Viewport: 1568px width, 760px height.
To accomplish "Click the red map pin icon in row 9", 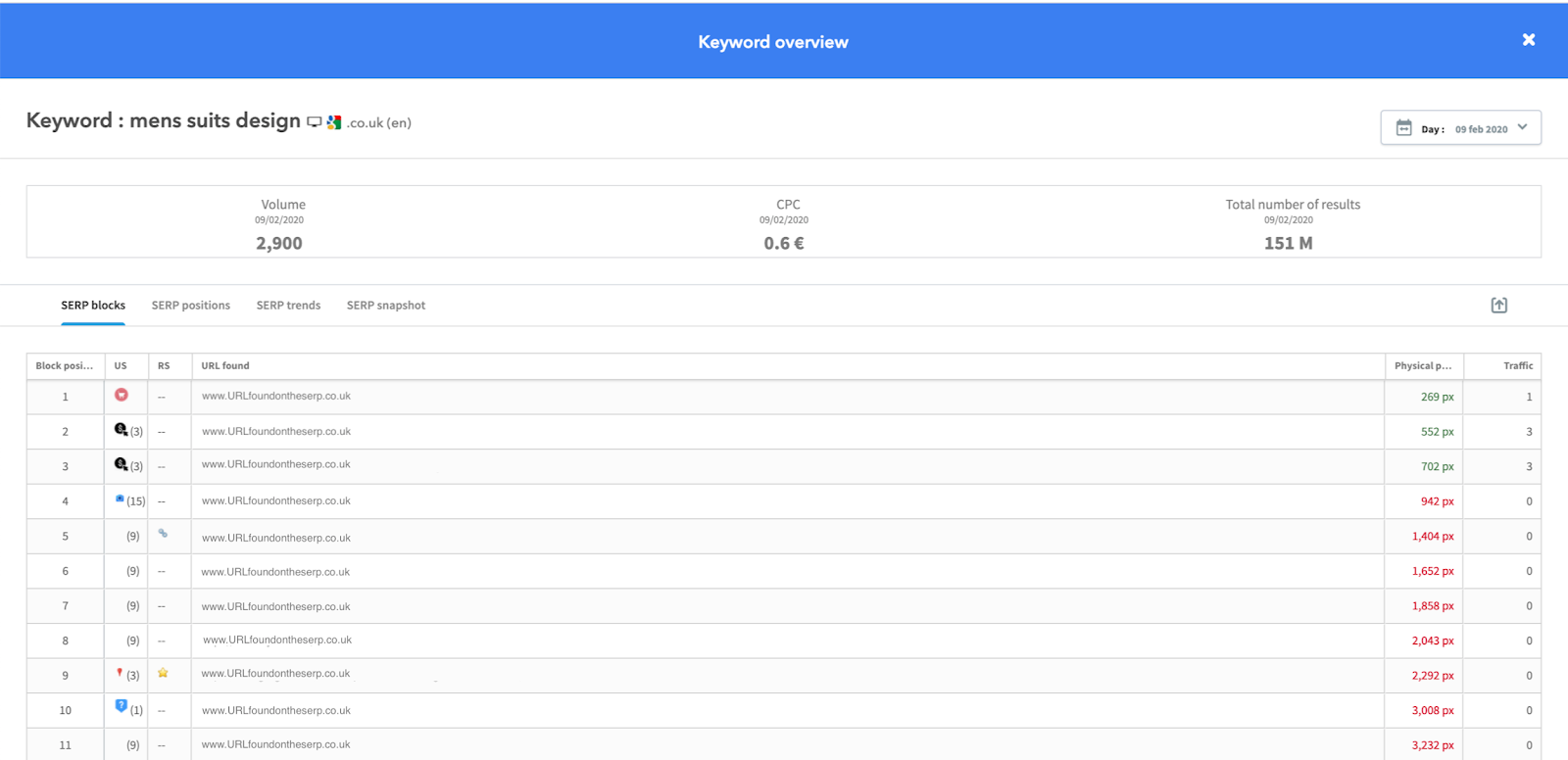I will (x=120, y=673).
